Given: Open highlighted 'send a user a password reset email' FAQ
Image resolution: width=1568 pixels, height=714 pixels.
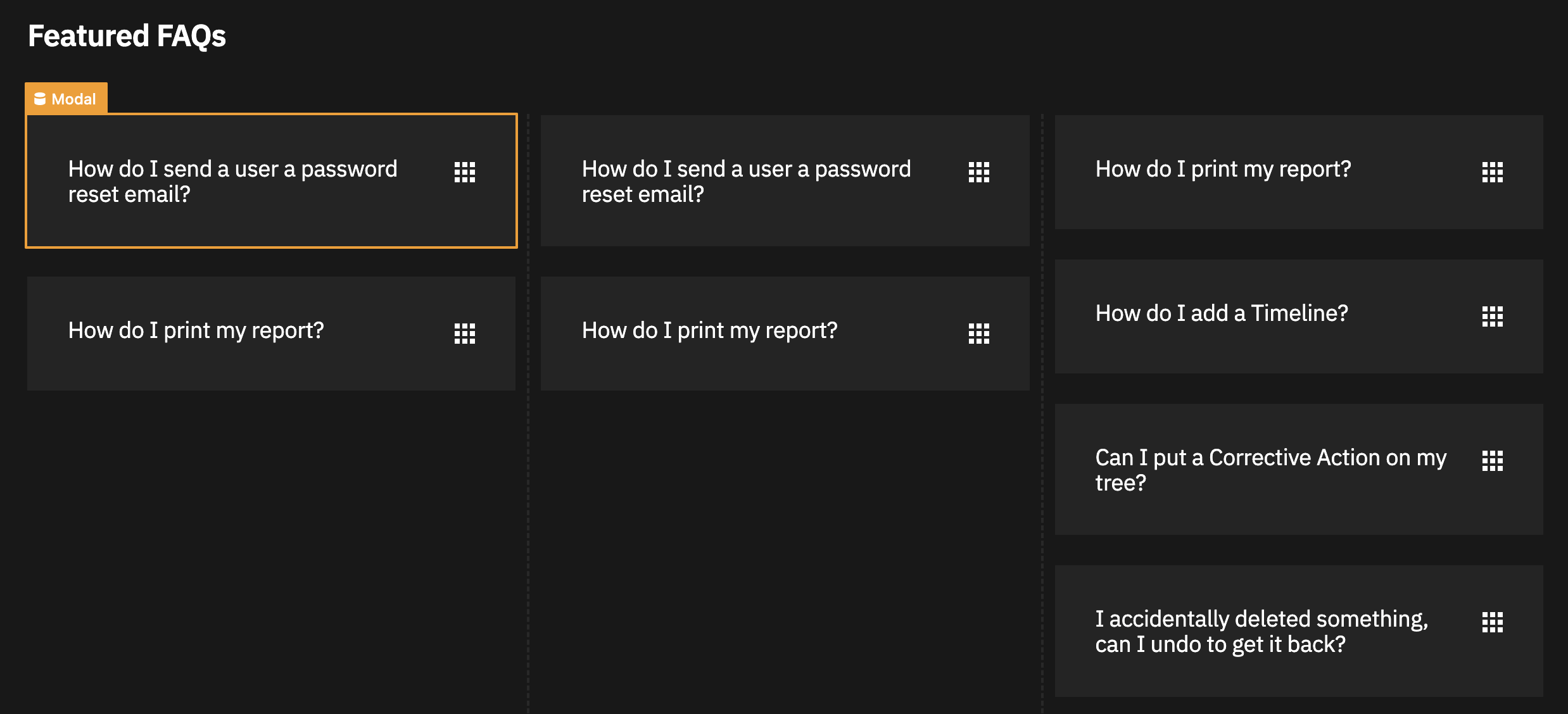Looking at the screenshot, I should pos(232,181).
